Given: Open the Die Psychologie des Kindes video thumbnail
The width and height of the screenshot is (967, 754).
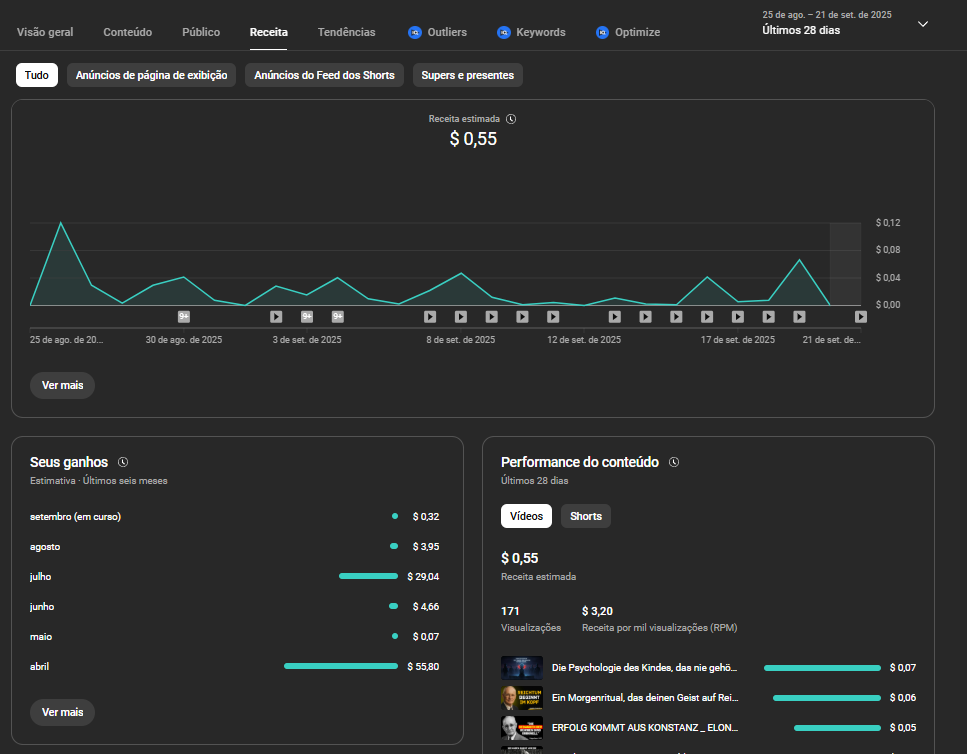Looking at the screenshot, I should (521, 668).
